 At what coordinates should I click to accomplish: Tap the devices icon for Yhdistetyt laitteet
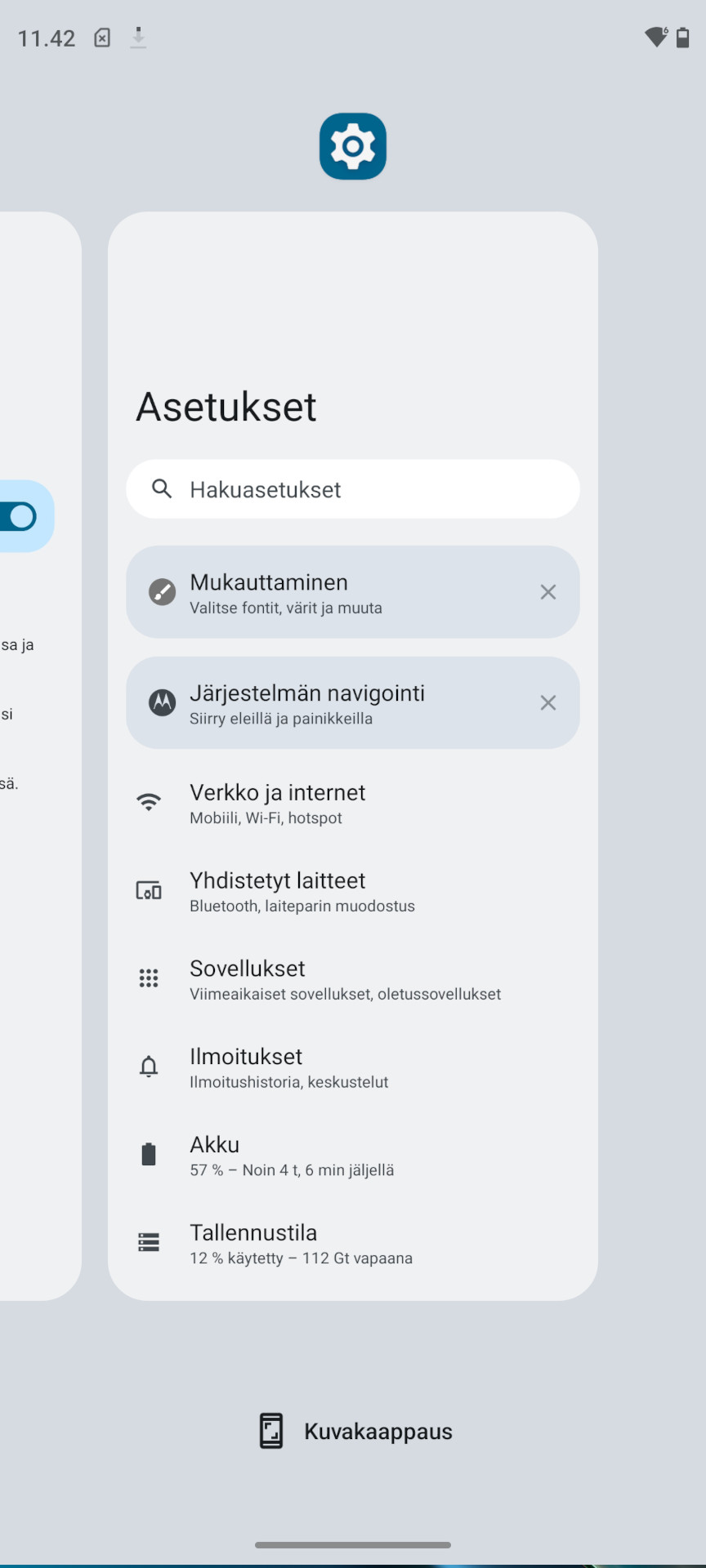click(149, 890)
